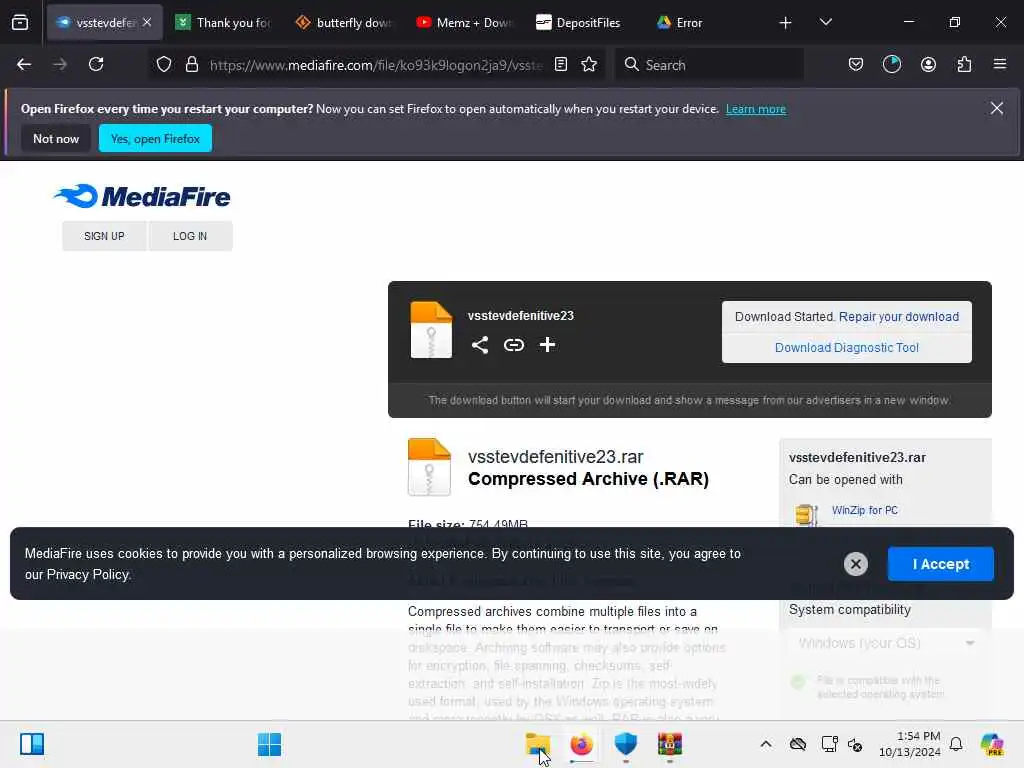
Task: Toggle reader view icon
Action: pyautogui.click(x=560, y=64)
